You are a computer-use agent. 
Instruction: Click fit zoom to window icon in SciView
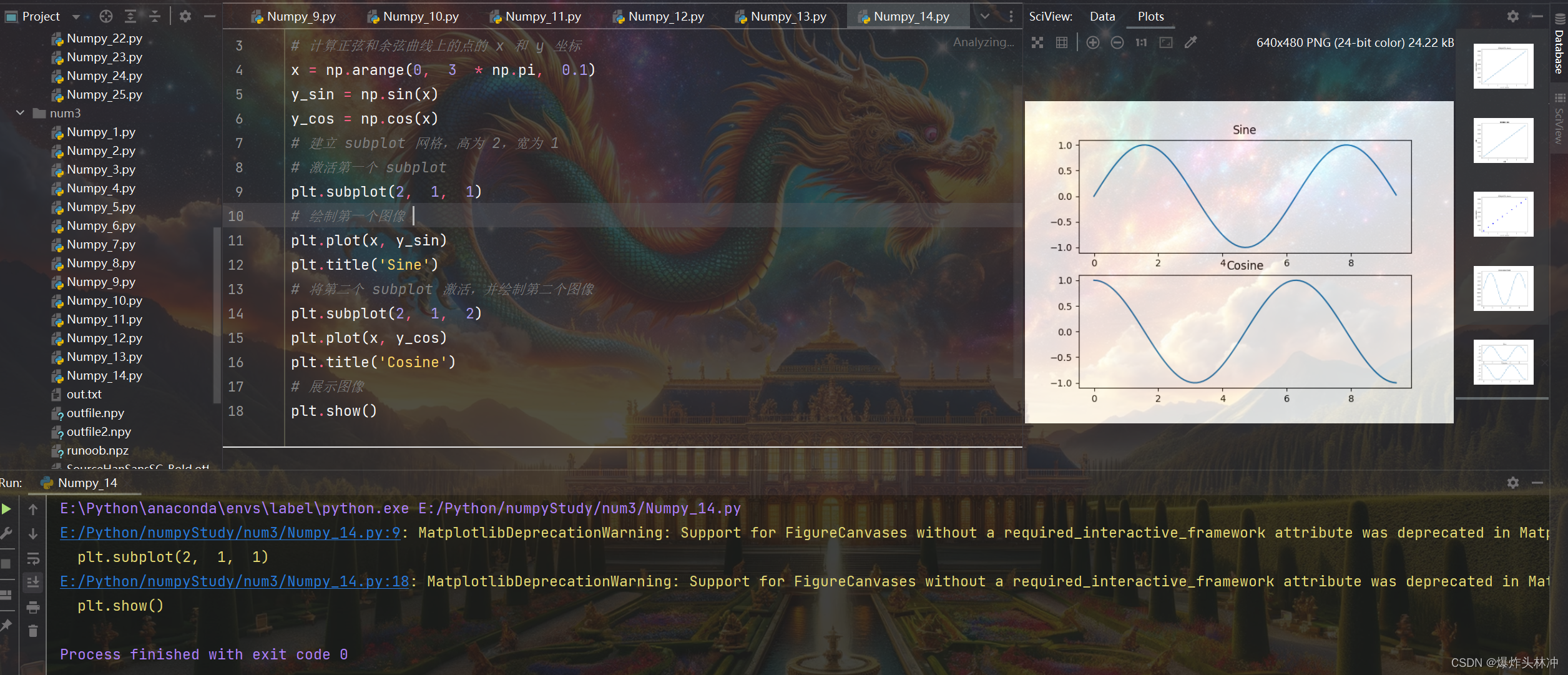click(x=1166, y=42)
